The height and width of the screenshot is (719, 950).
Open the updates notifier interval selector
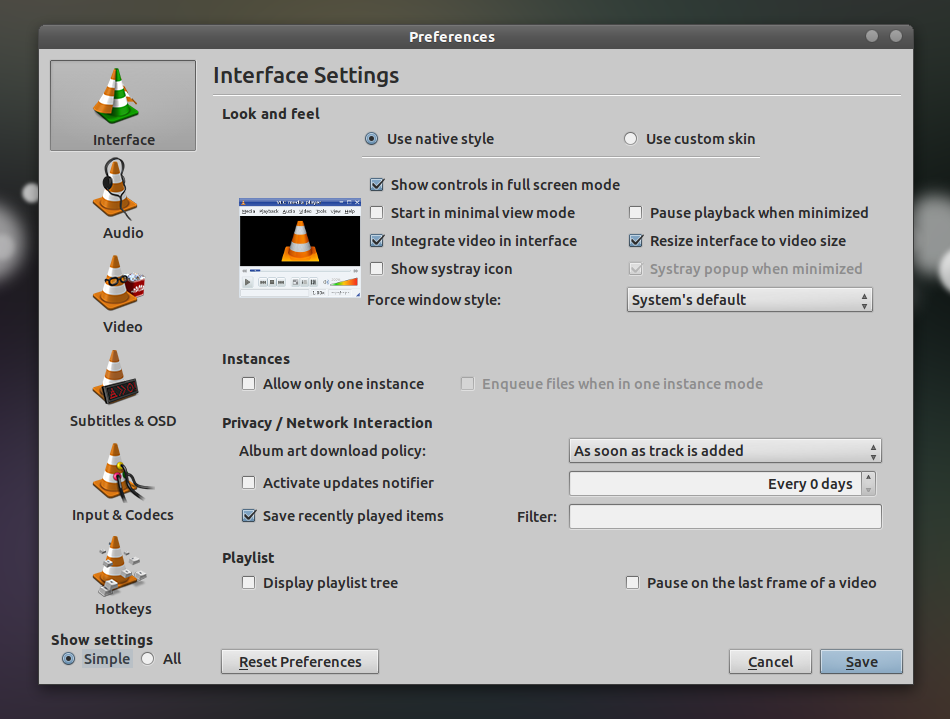click(722, 483)
